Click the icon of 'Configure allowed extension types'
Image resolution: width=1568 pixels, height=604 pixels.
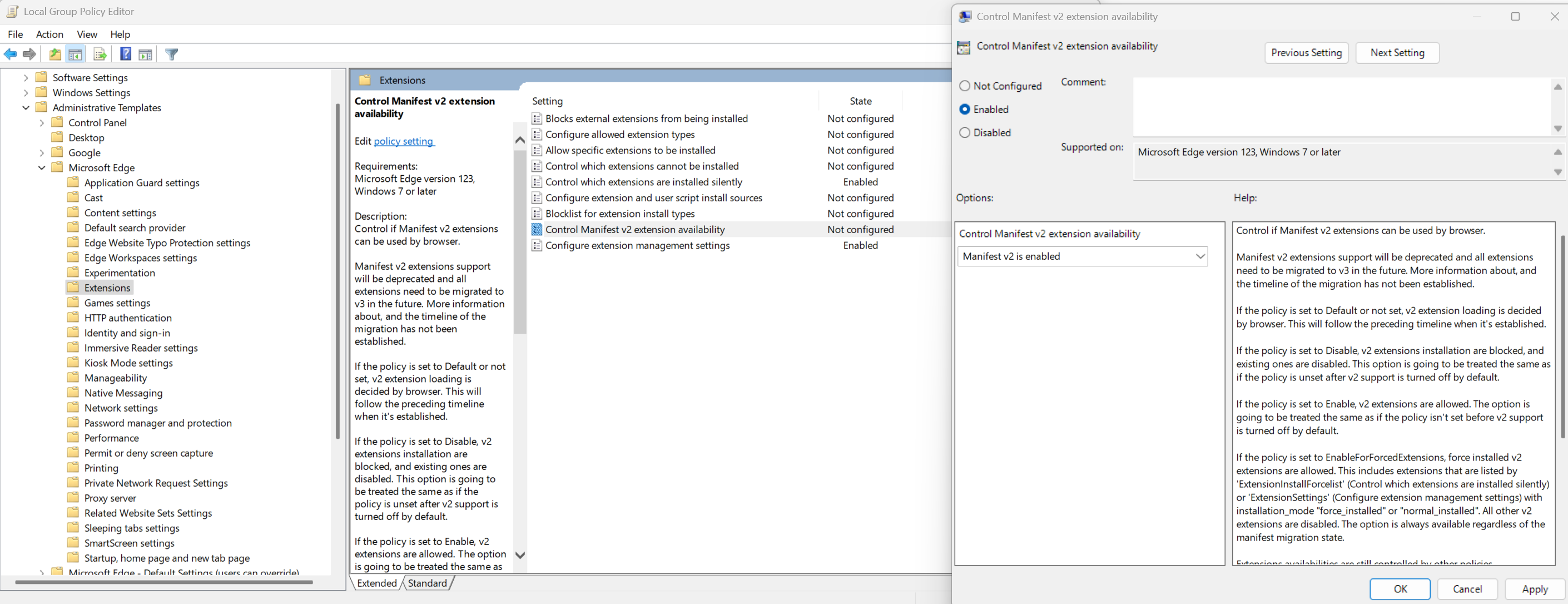(537, 135)
